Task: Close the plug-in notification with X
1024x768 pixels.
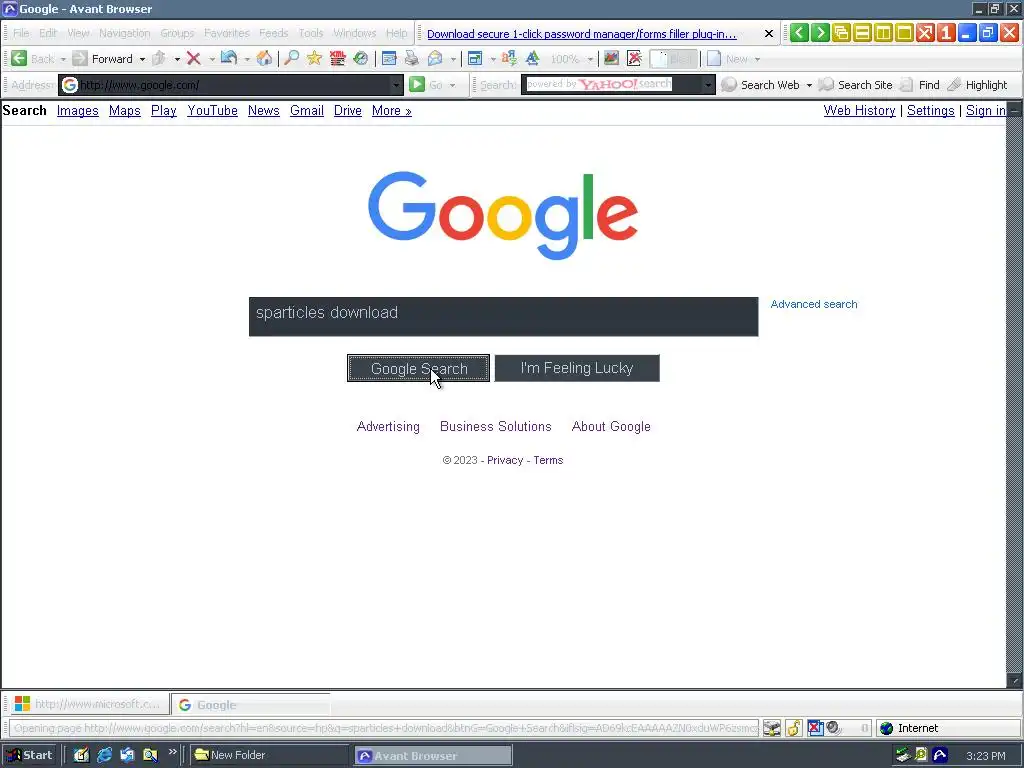Action: pos(769,33)
